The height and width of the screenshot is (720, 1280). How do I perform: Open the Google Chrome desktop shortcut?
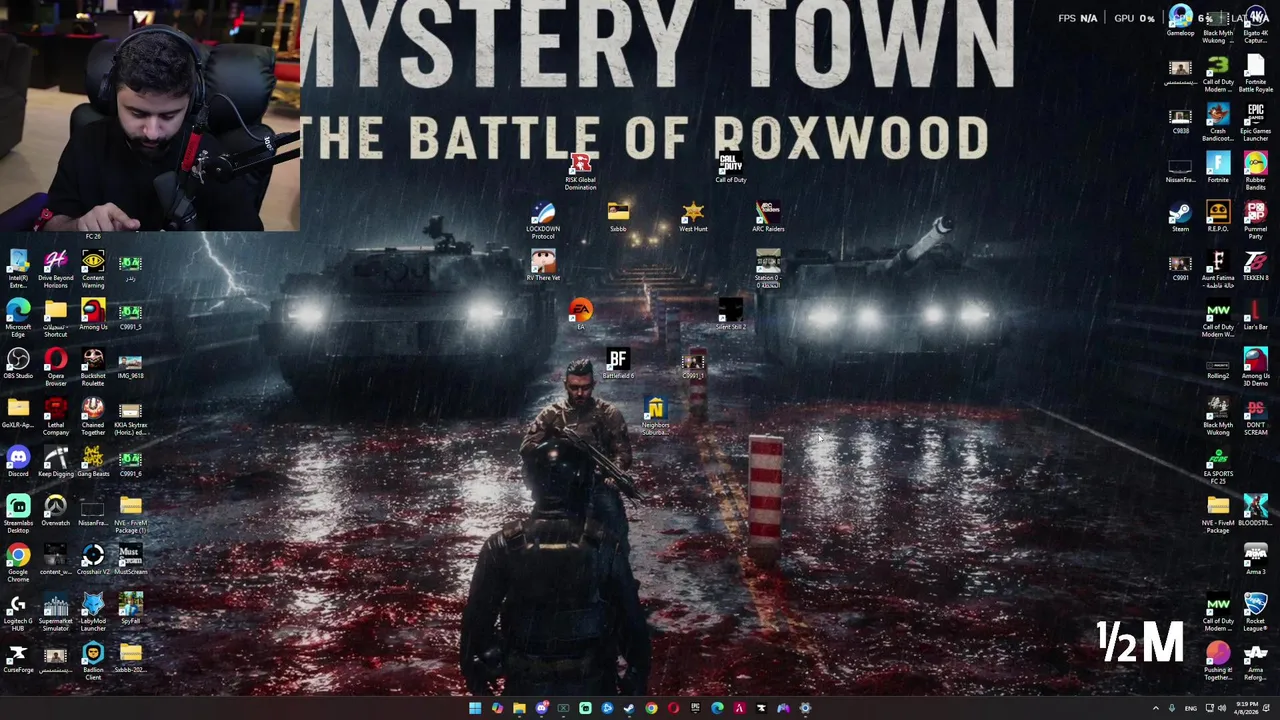(18, 564)
